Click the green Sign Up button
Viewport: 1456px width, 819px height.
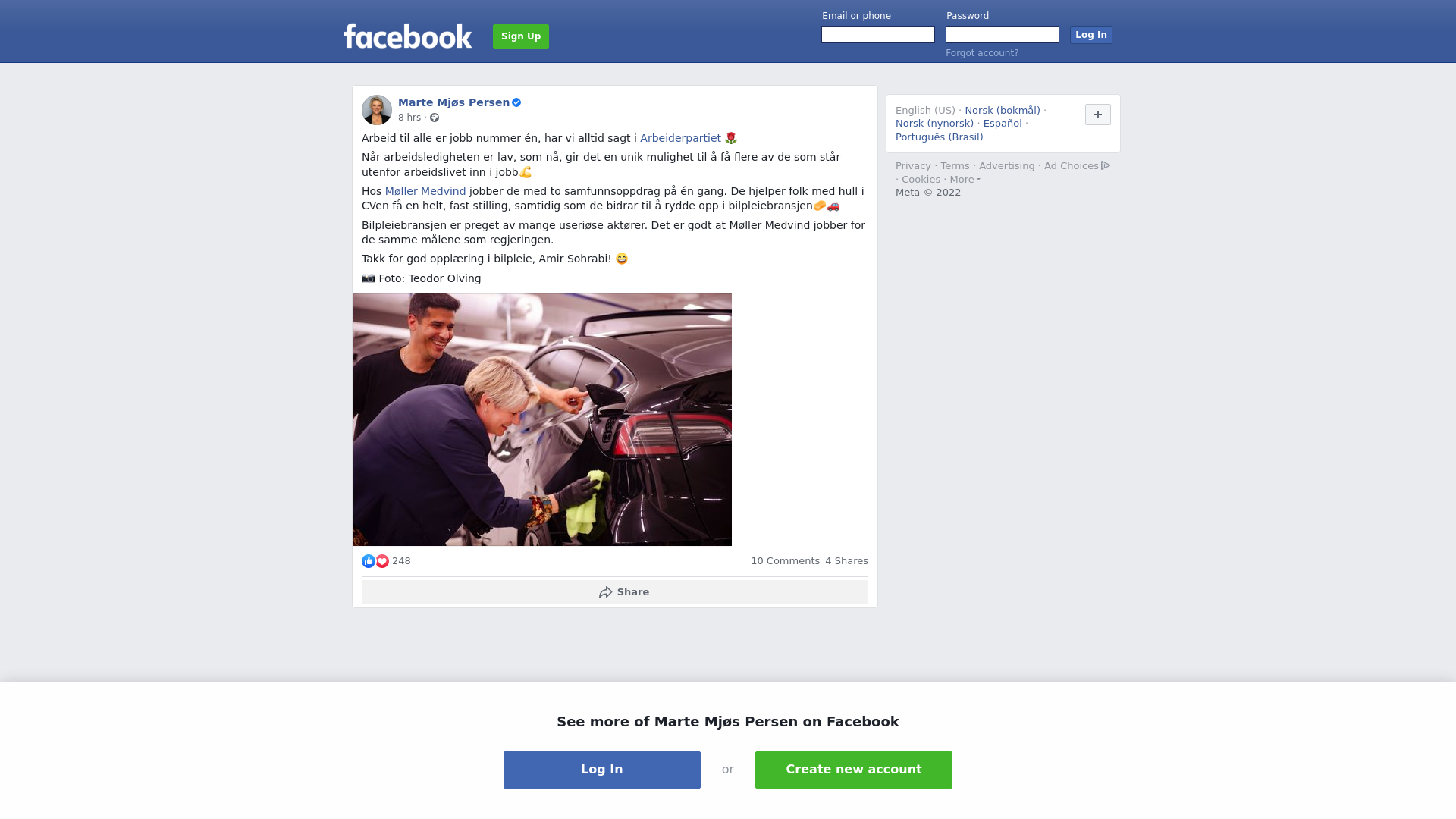[x=521, y=36]
